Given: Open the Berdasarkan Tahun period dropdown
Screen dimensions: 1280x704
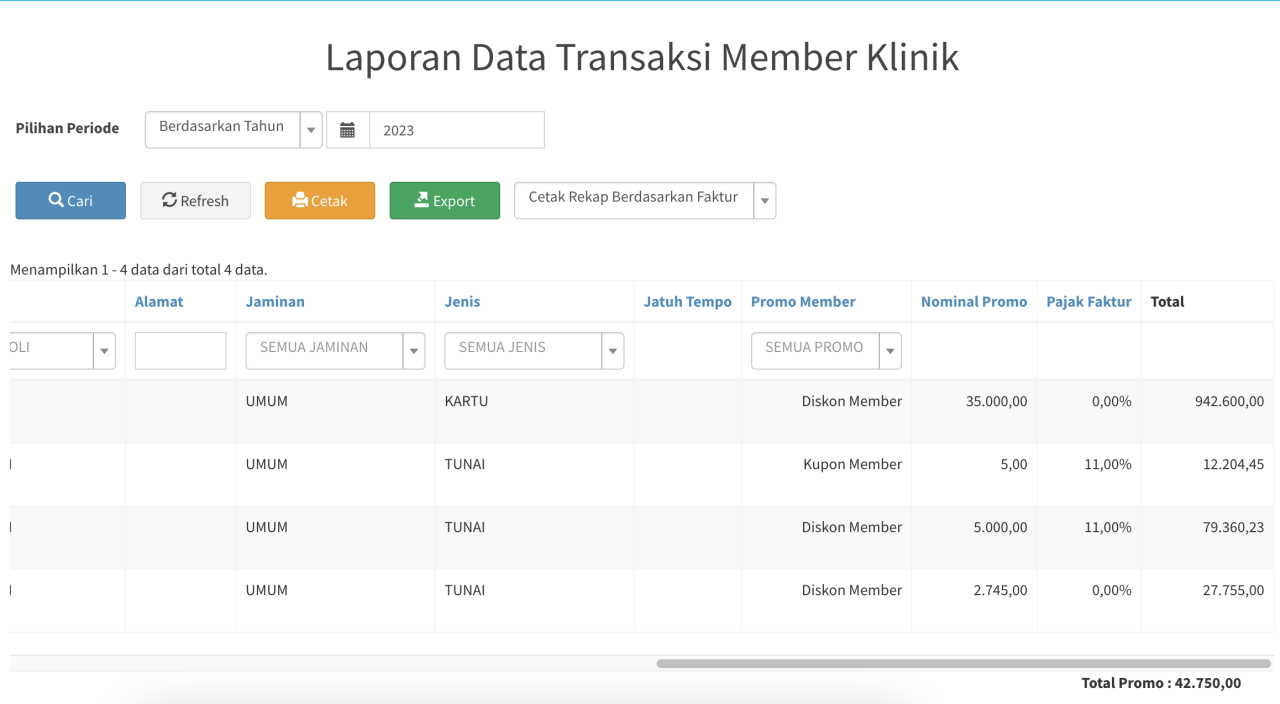Looking at the screenshot, I should click(x=233, y=129).
